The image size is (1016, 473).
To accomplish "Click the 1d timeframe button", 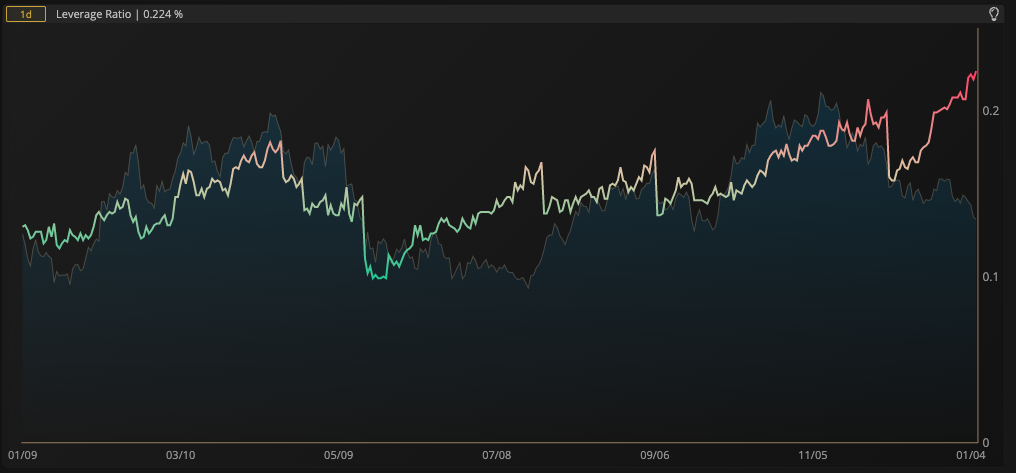I will point(26,14).
